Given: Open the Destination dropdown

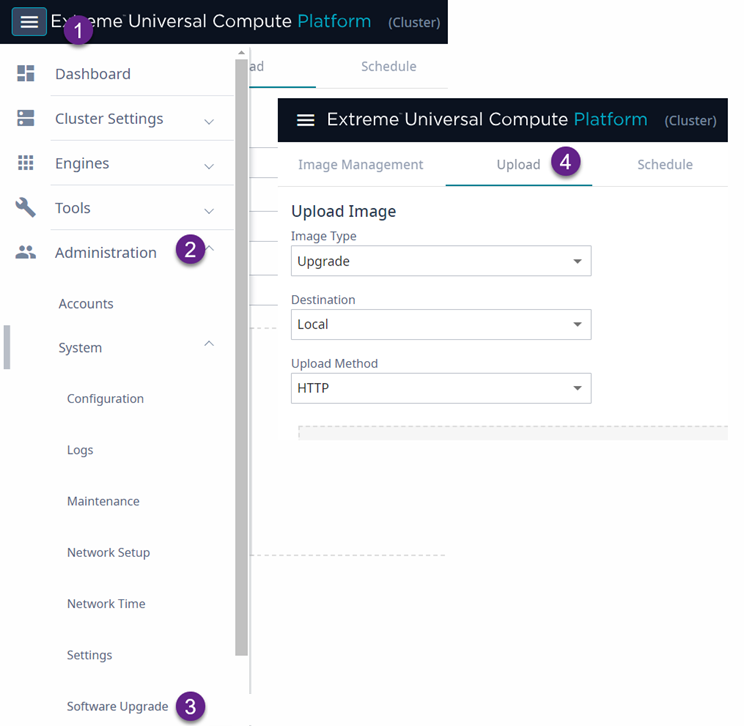Looking at the screenshot, I should [x=441, y=324].
